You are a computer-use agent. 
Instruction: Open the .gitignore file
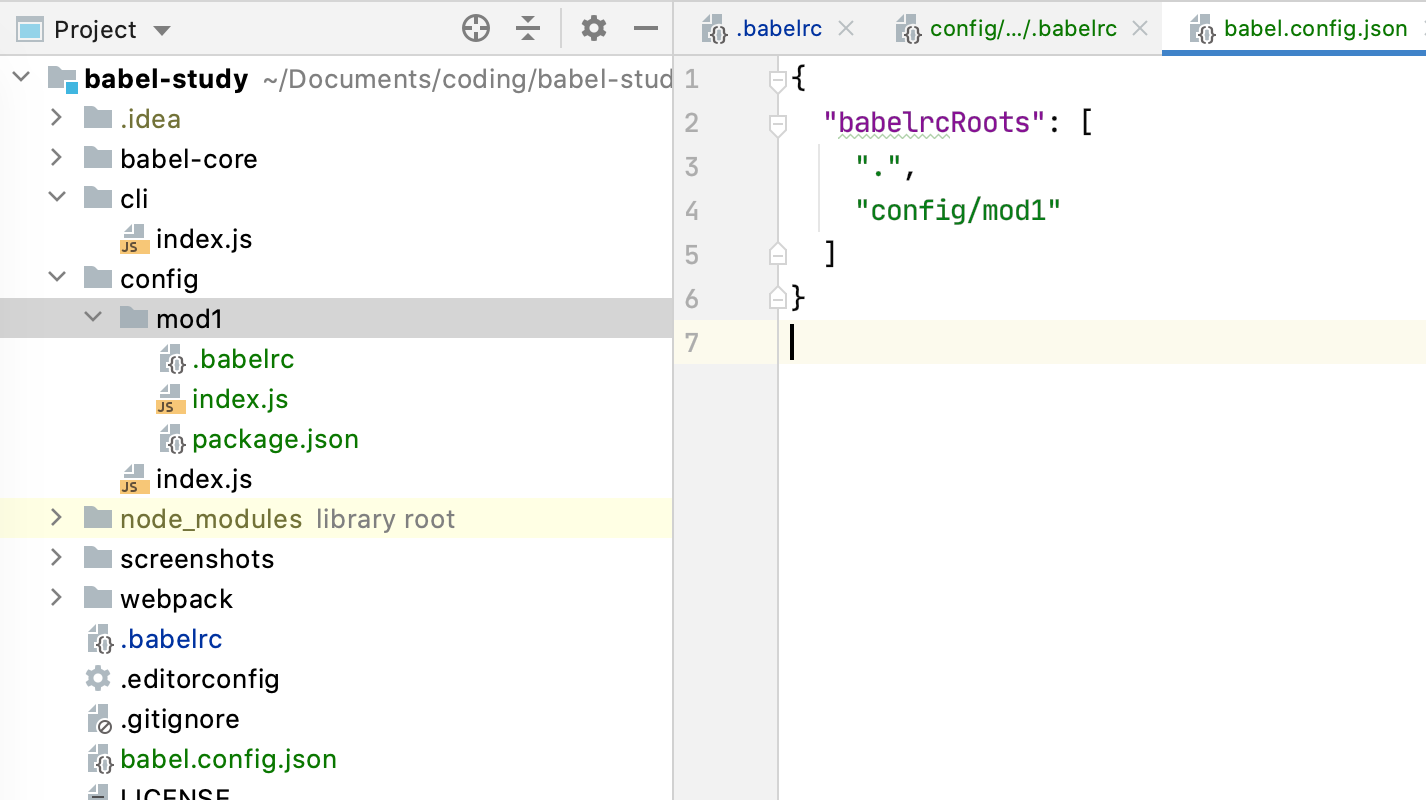tap(180, 719)
